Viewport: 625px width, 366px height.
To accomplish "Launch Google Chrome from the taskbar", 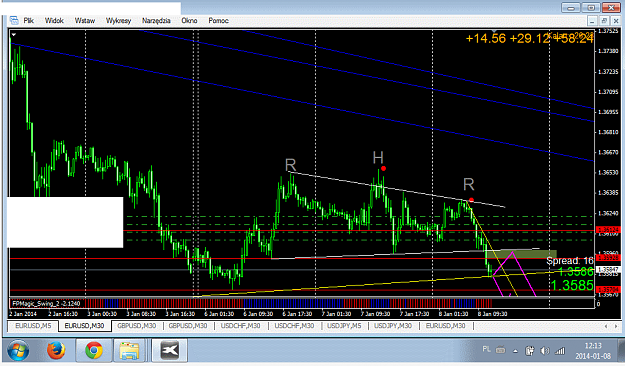I will coord(94,351).
